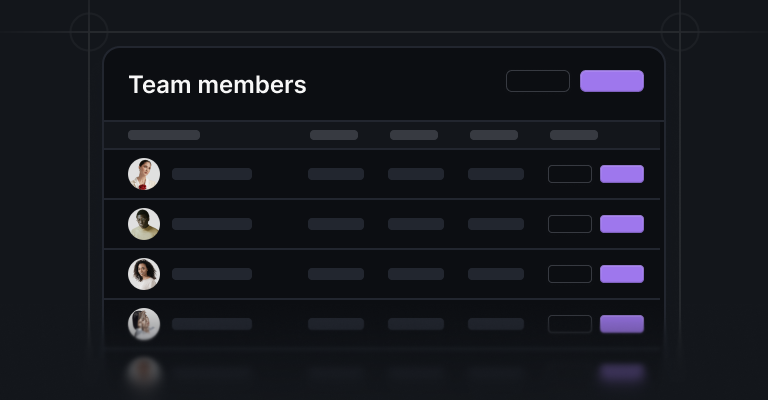Click the first wide column header placeholder
Viewport: 768px width, 400px height.
164,135
